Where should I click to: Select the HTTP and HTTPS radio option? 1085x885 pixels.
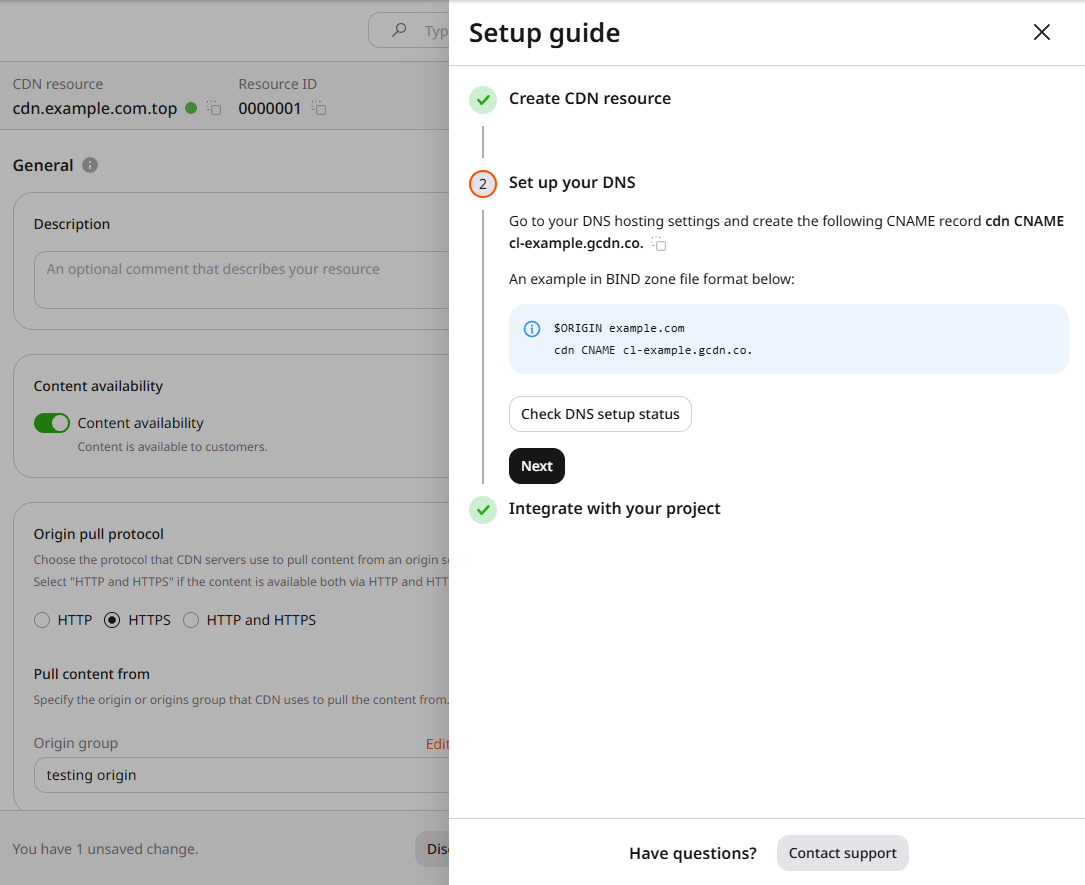[x=190, y=620]
